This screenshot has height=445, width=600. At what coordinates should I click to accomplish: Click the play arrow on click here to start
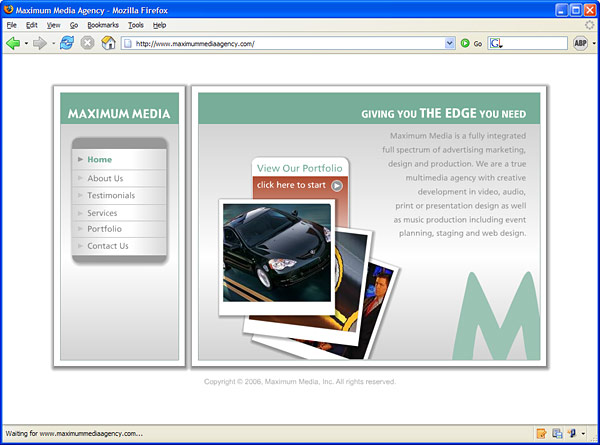pyautogui.click(x=337, y=186)
